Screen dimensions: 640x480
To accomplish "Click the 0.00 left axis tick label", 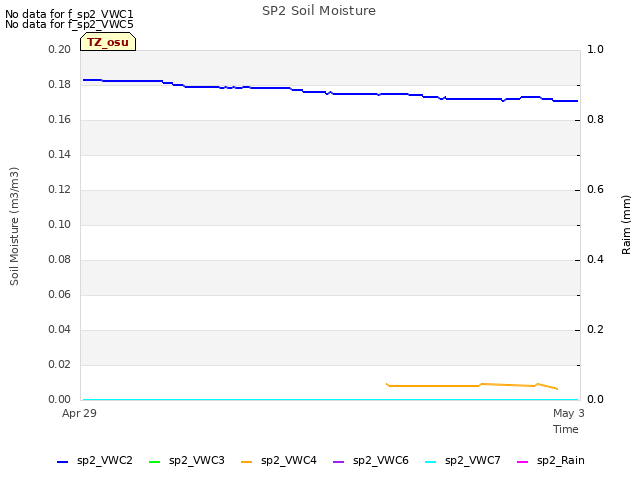I will 60,399.
